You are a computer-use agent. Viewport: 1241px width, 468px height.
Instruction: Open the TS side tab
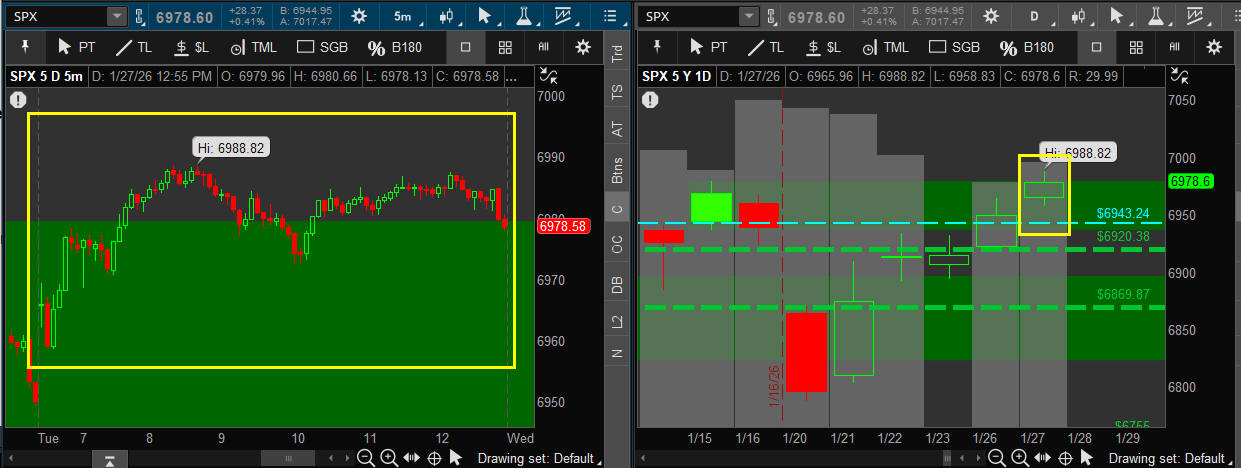pyautogui.click(x=617, y=91)
